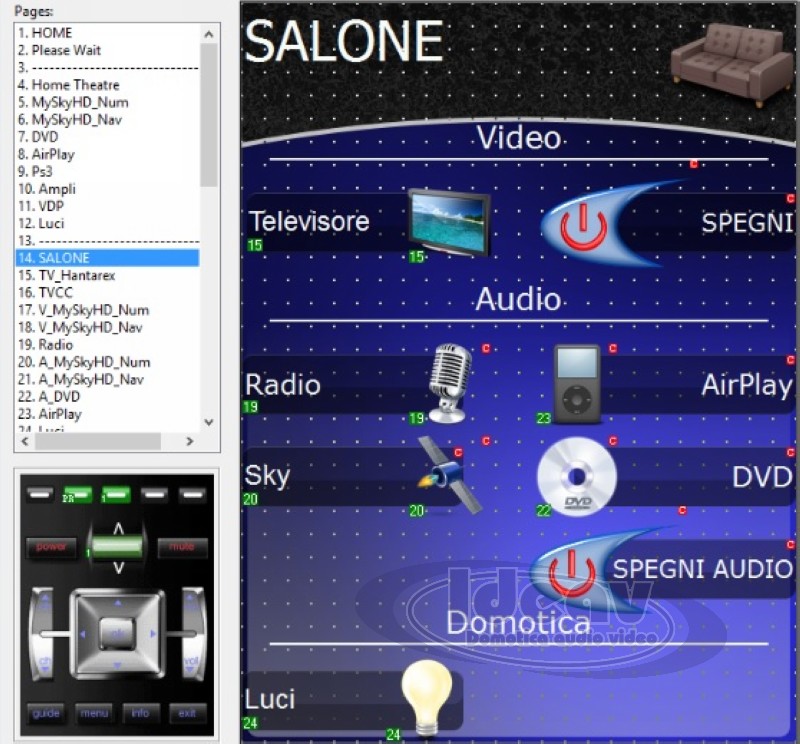Click the red power icon beside SPEGNI
800x744 pixels.
(584, 229)
